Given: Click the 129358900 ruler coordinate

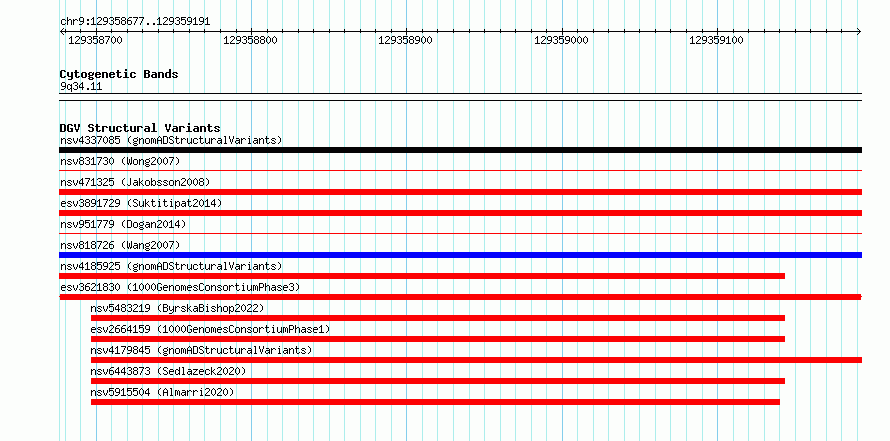Looking at the screenshot, I should (405, 40).
